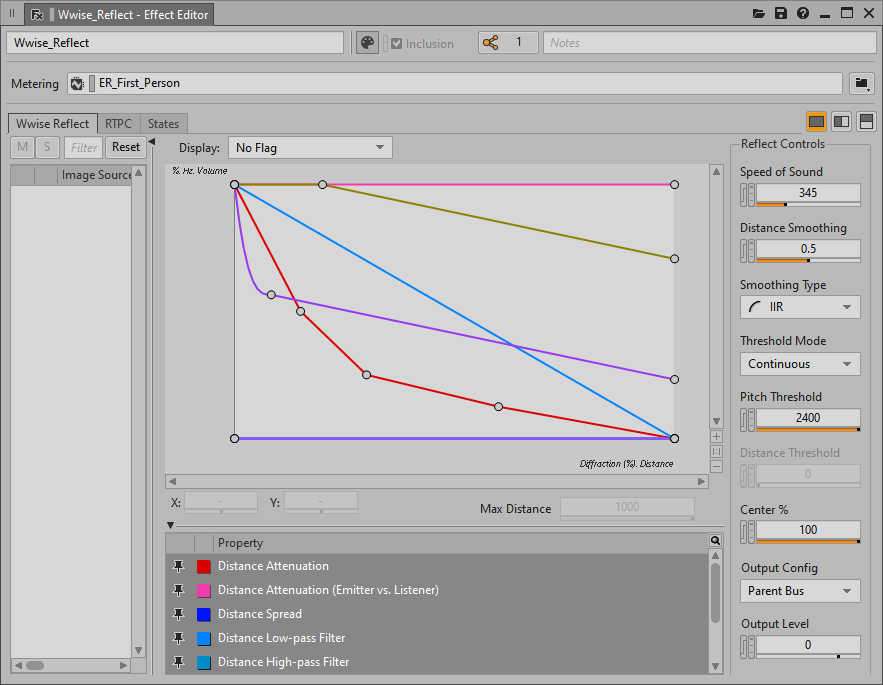Click the effect name field Wwise_Reflect

pos(175,43)
